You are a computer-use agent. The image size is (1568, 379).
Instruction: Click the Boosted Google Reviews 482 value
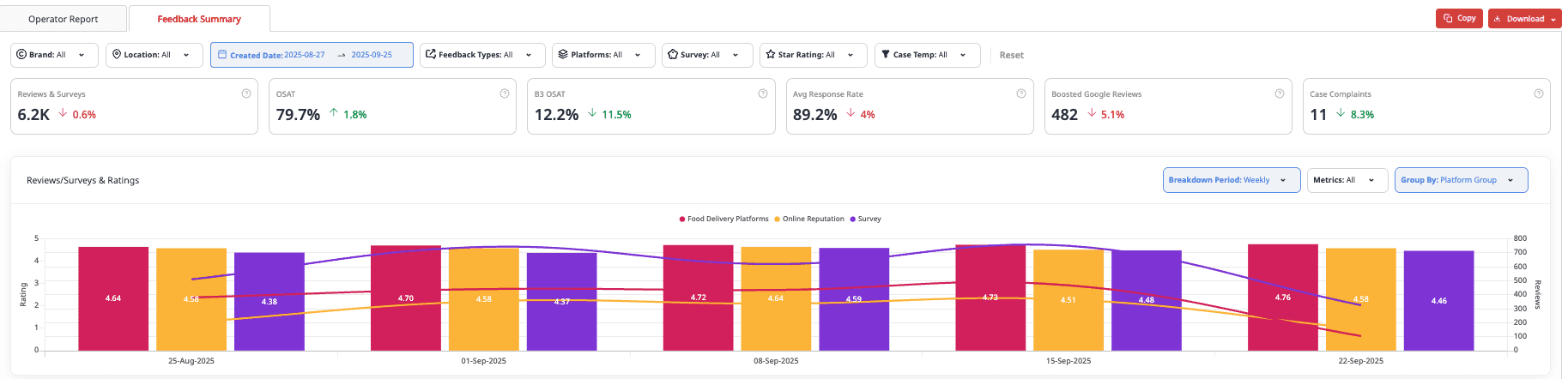point(1064,115)
